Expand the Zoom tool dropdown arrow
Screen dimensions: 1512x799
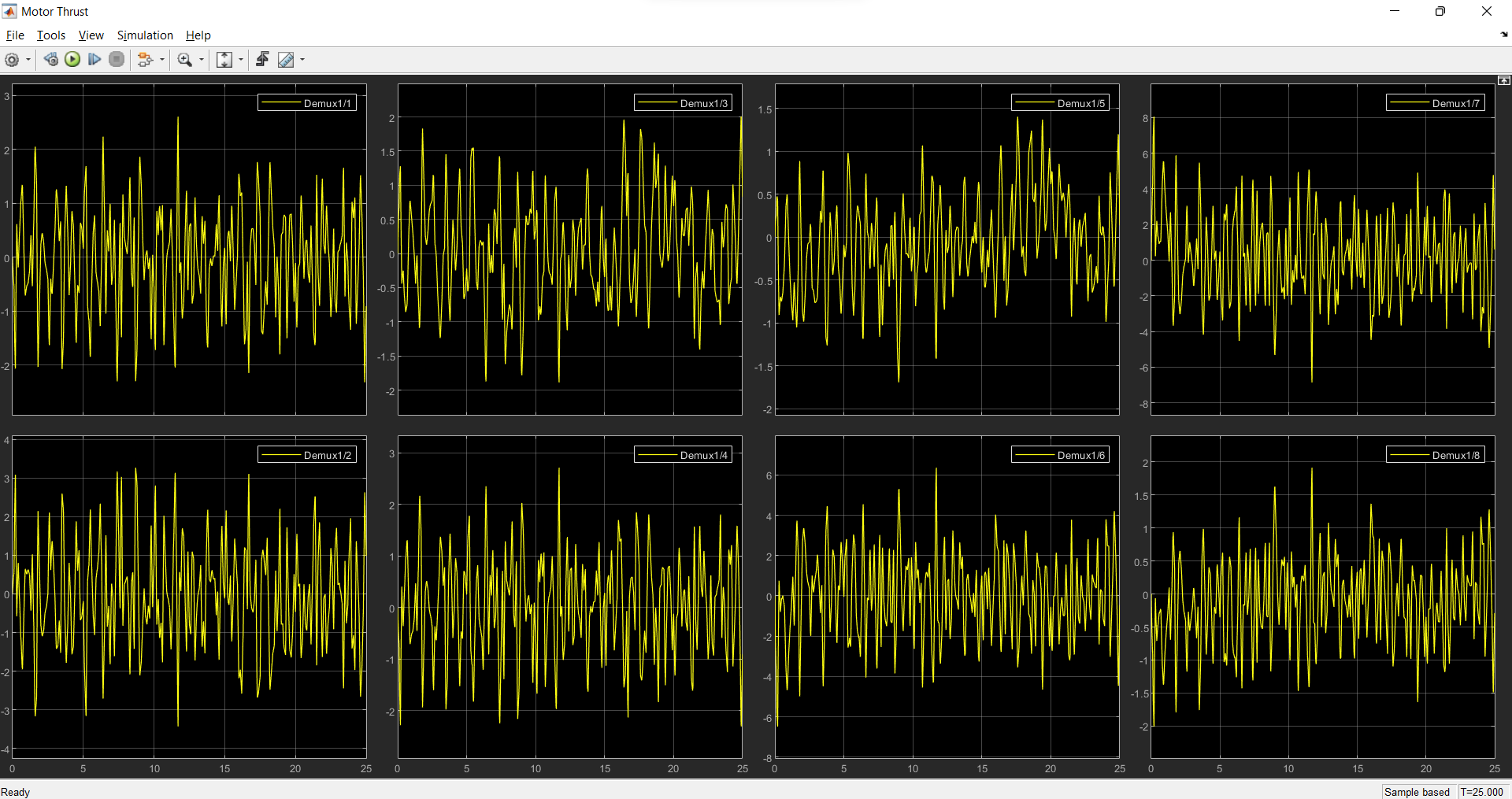[x=202, y=60]
